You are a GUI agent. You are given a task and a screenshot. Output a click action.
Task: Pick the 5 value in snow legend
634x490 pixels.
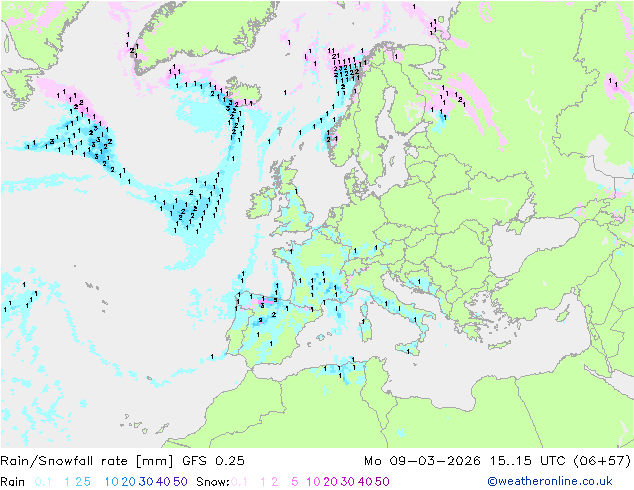[294, 482]
